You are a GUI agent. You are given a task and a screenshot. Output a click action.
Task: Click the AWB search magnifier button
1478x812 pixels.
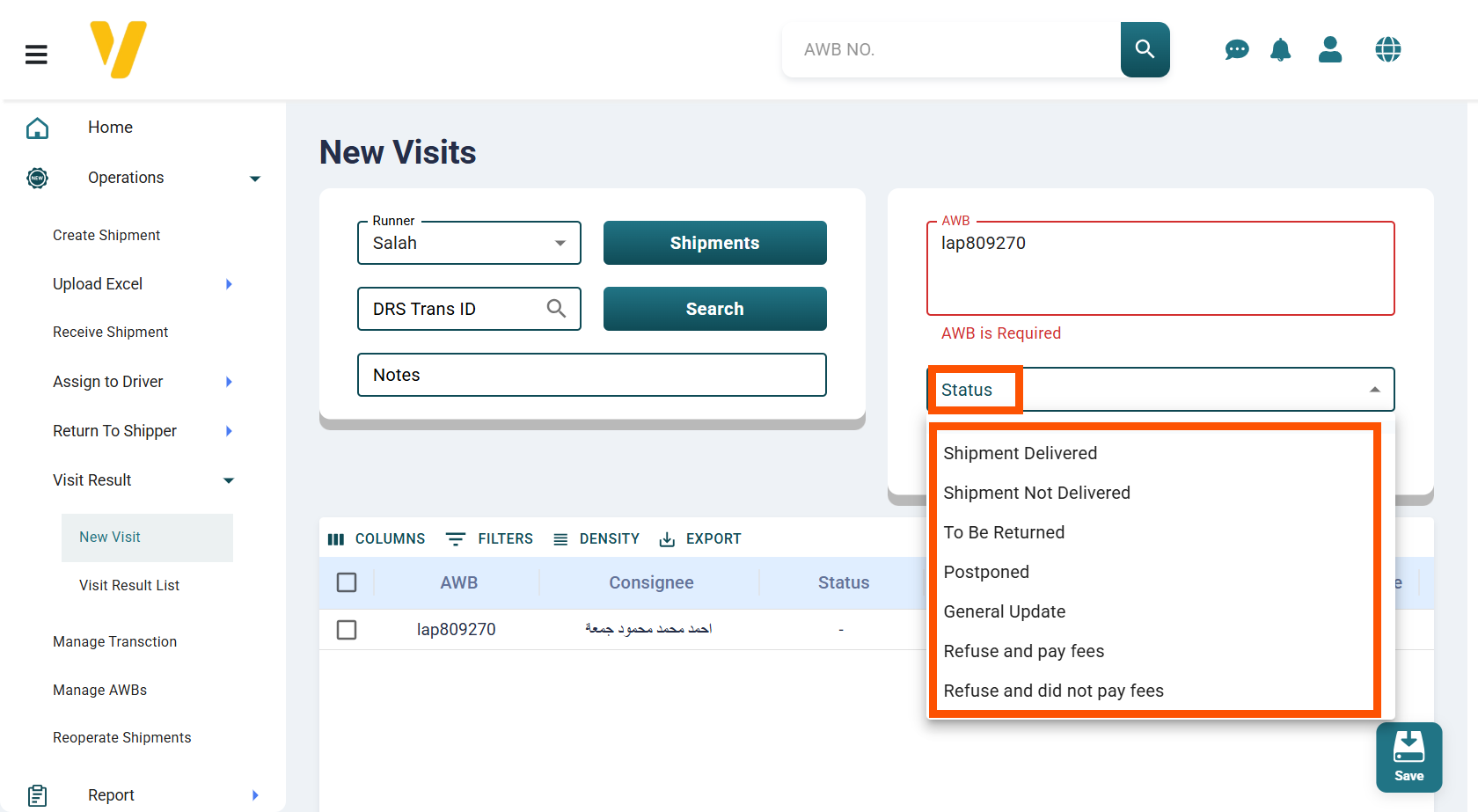click(1145, 49)
